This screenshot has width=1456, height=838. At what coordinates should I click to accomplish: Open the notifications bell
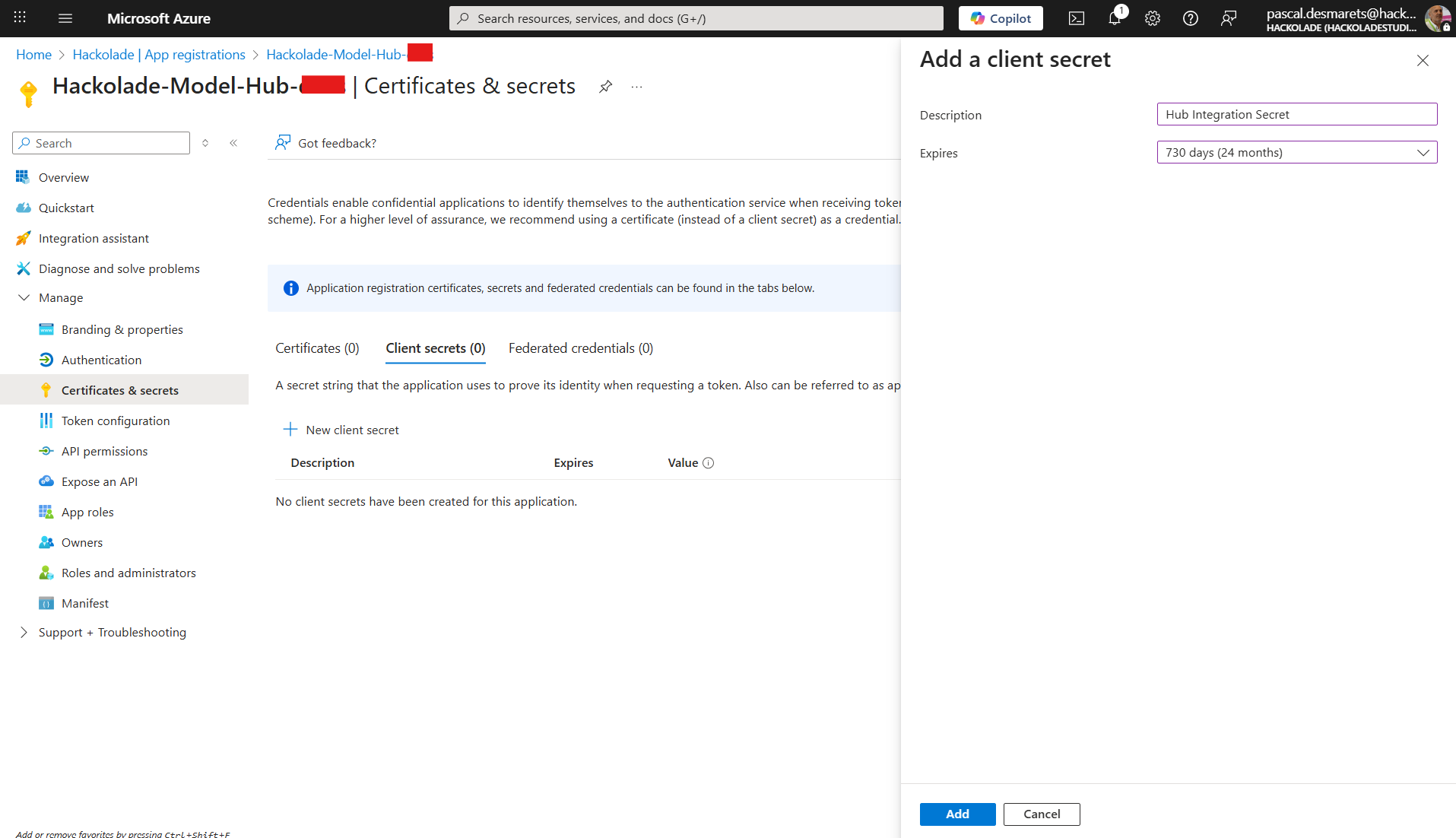(x=1115, y=17)
